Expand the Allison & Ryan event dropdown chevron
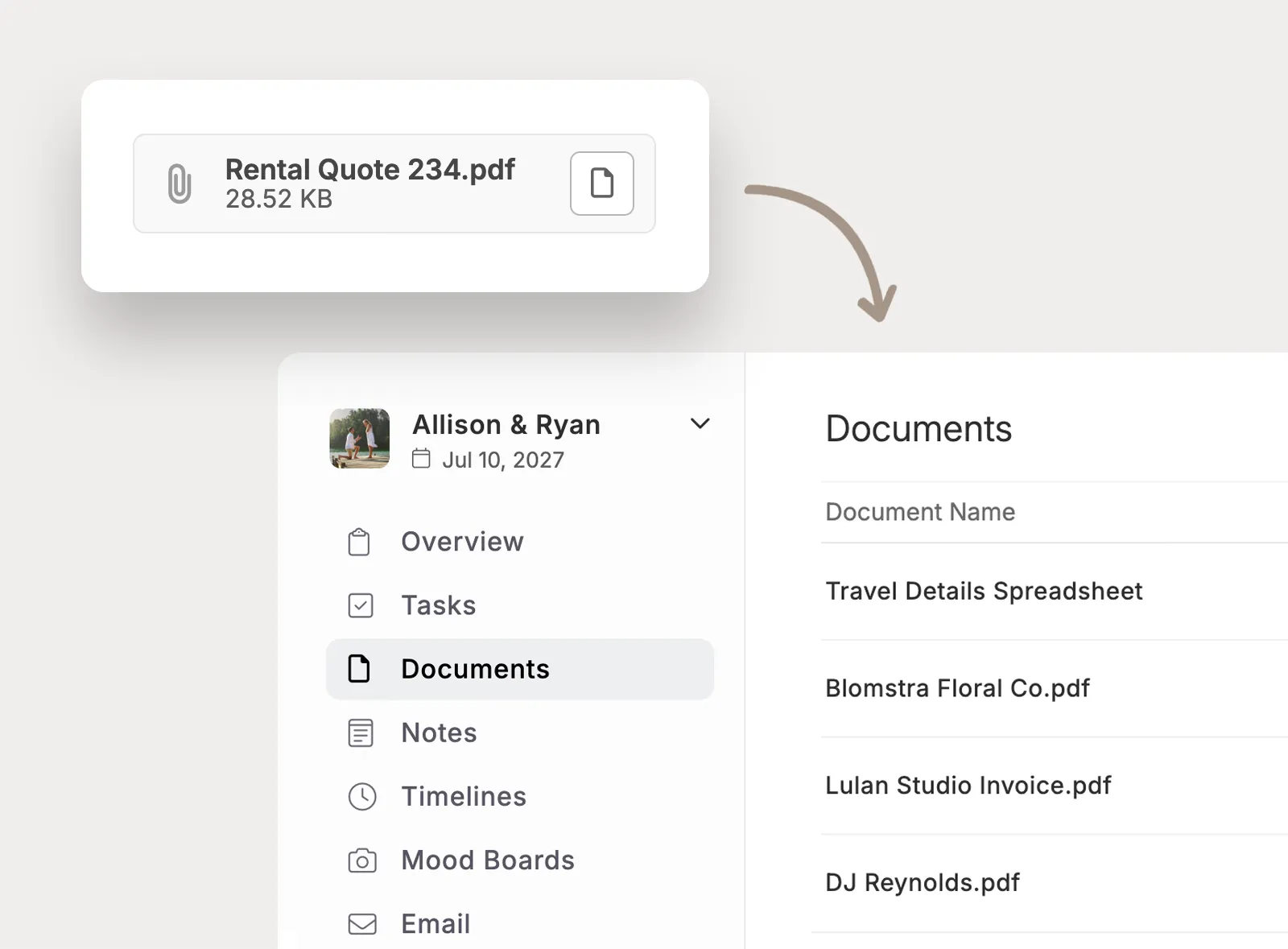 tap(700, 423)
